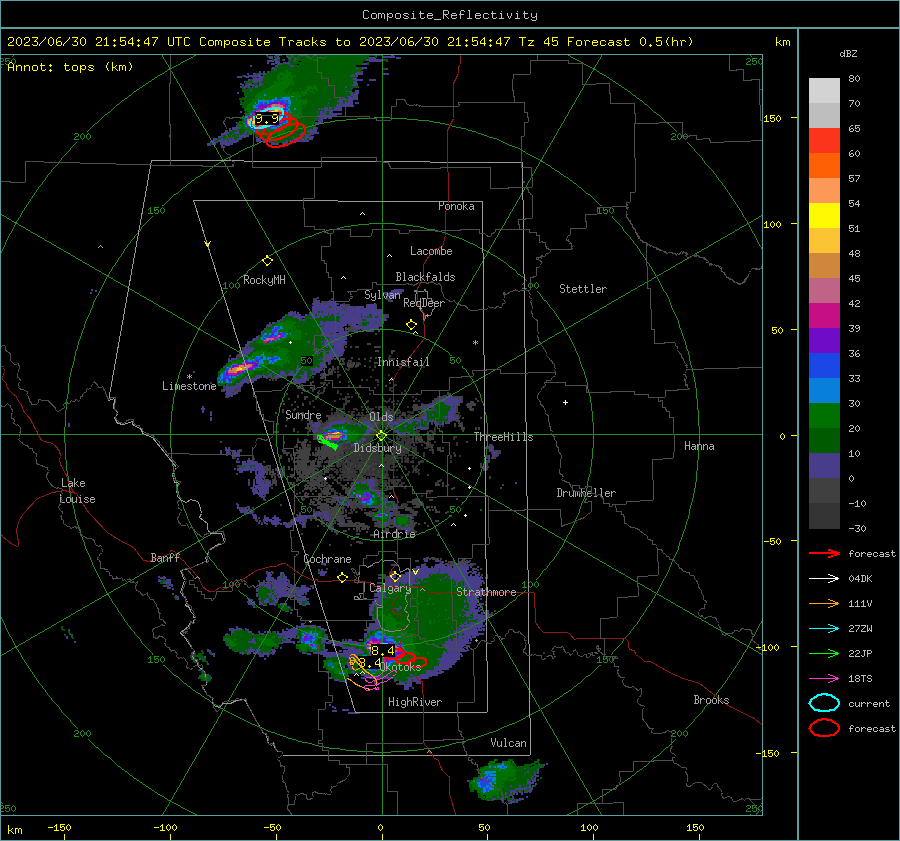Screen dimensions: 900x841
Task: Click the yellow diamond marker near RockyMH
Action: point(267,261)
